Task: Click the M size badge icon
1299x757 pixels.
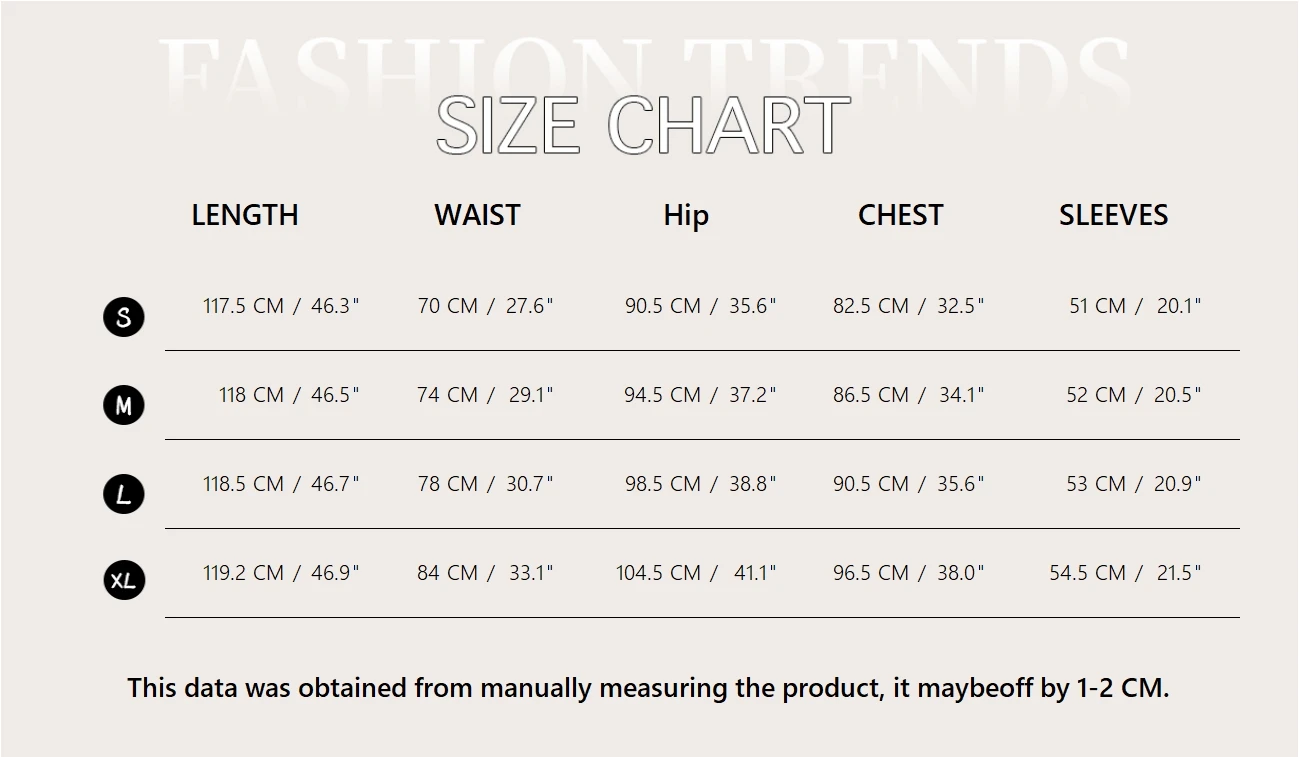Action: tap(124, 405)
